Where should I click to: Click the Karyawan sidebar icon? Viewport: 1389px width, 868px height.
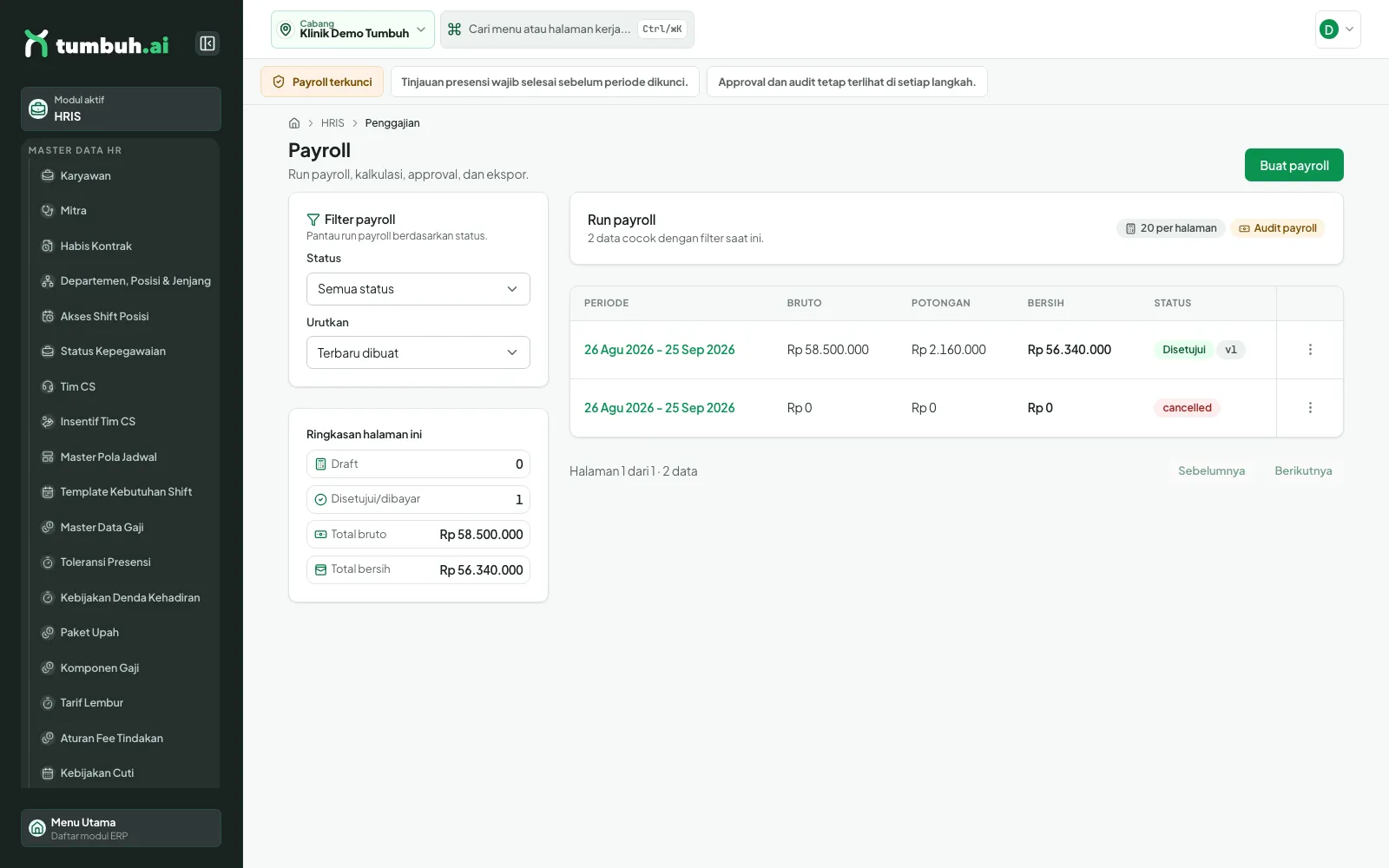click(48, 175)
